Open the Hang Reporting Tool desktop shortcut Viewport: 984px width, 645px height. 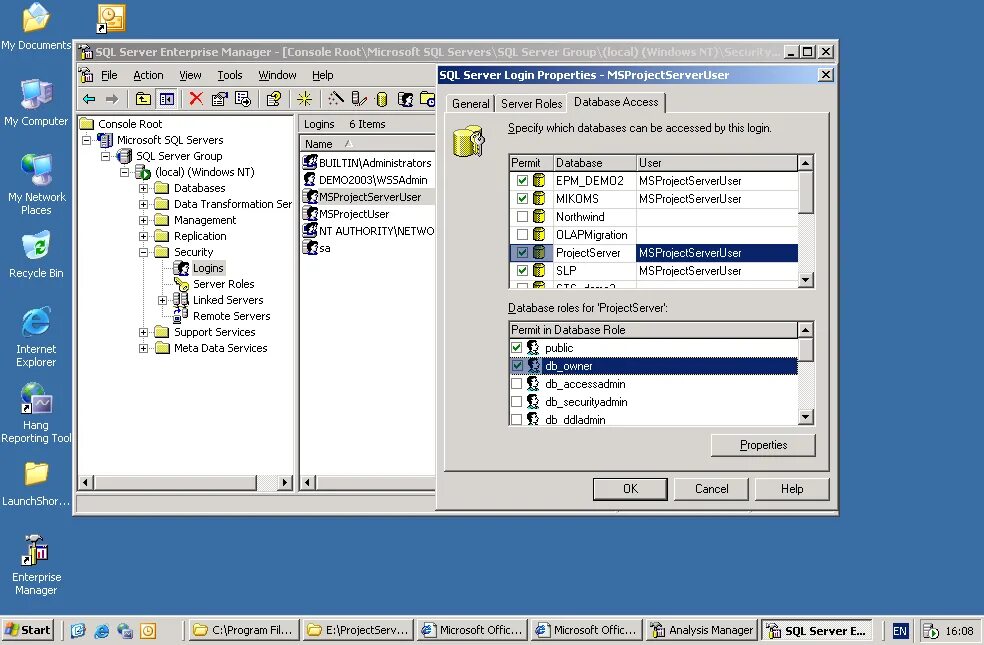click(x=36, y=413)
